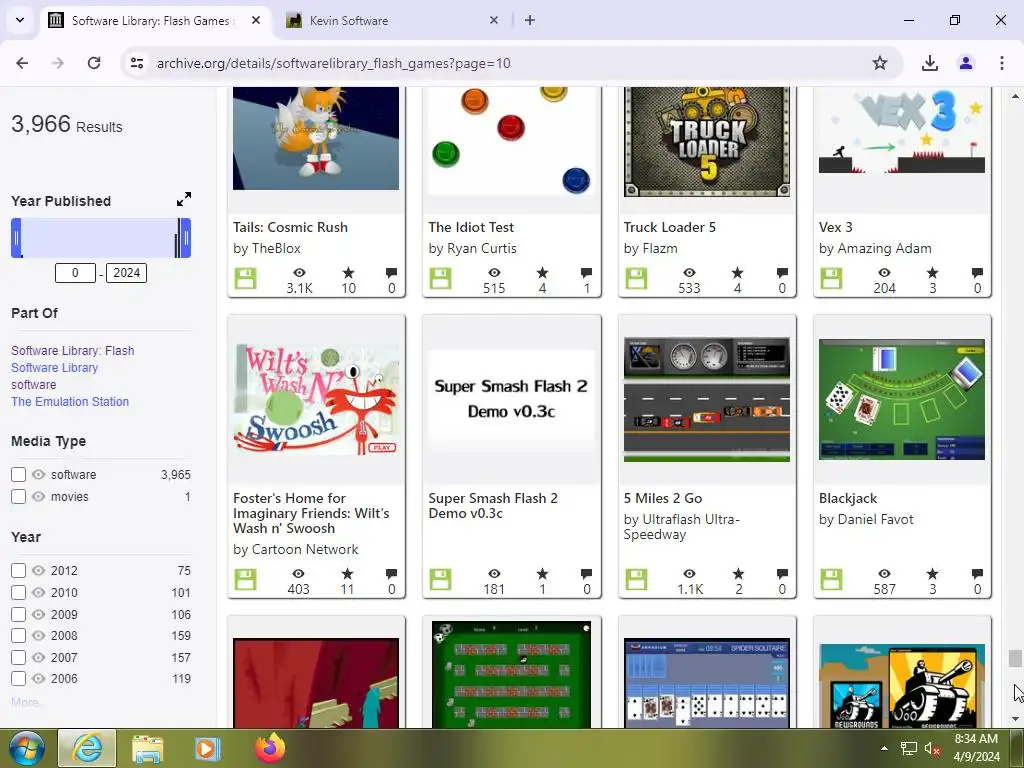
Task: Click the favorites star on Tails: Cosmic Rush
Action: click(x=348, y=272)
